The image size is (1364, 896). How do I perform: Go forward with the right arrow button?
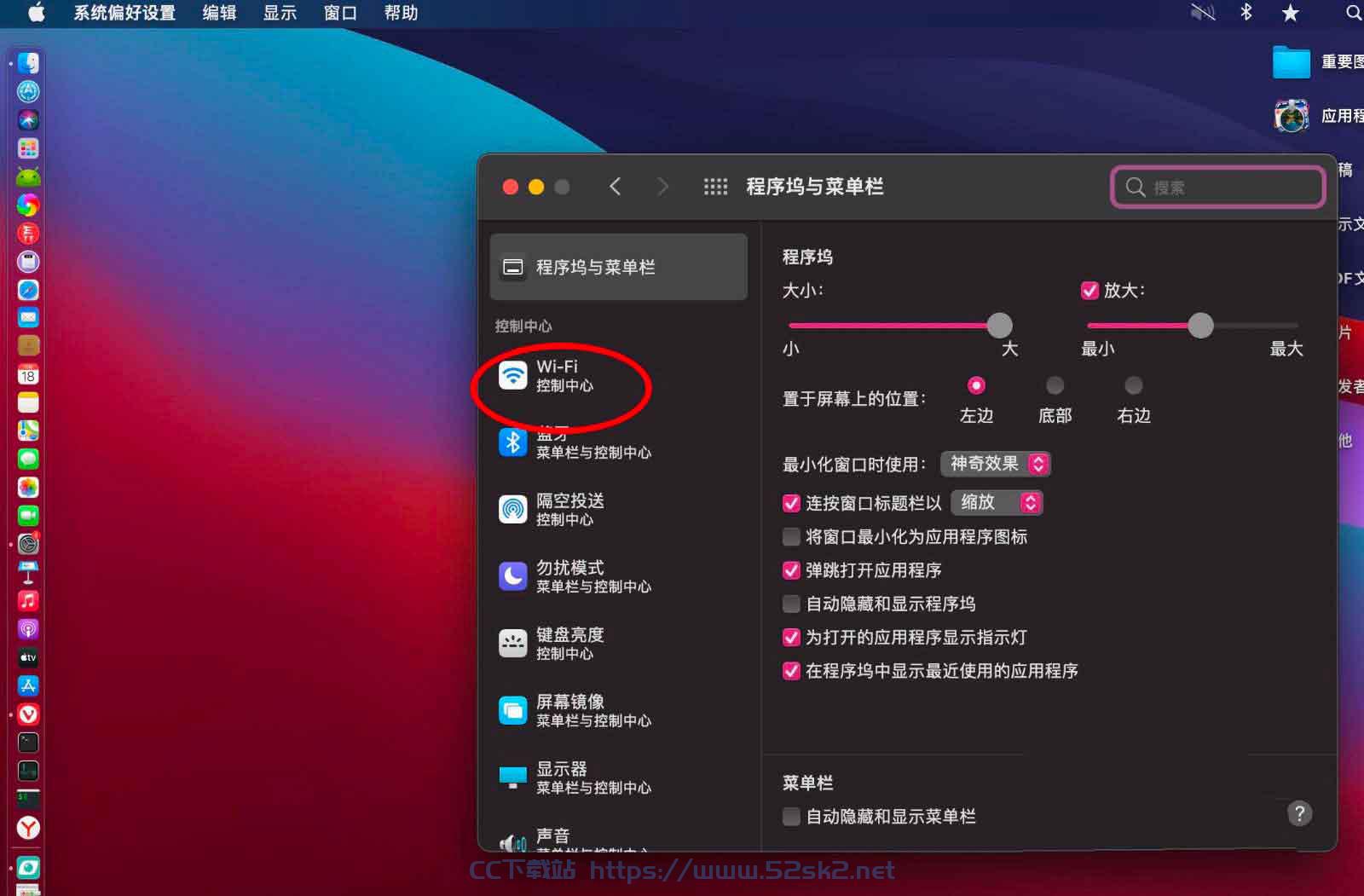click(662, 187)
